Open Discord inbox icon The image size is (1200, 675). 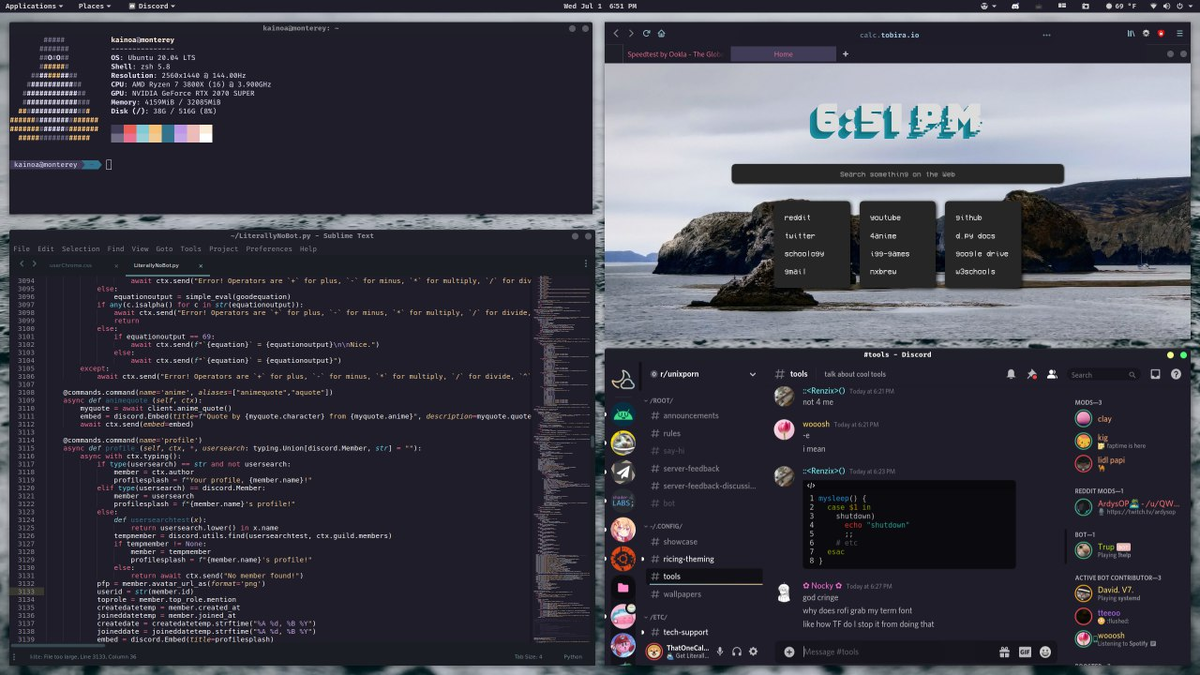[x=1155, y=374]
